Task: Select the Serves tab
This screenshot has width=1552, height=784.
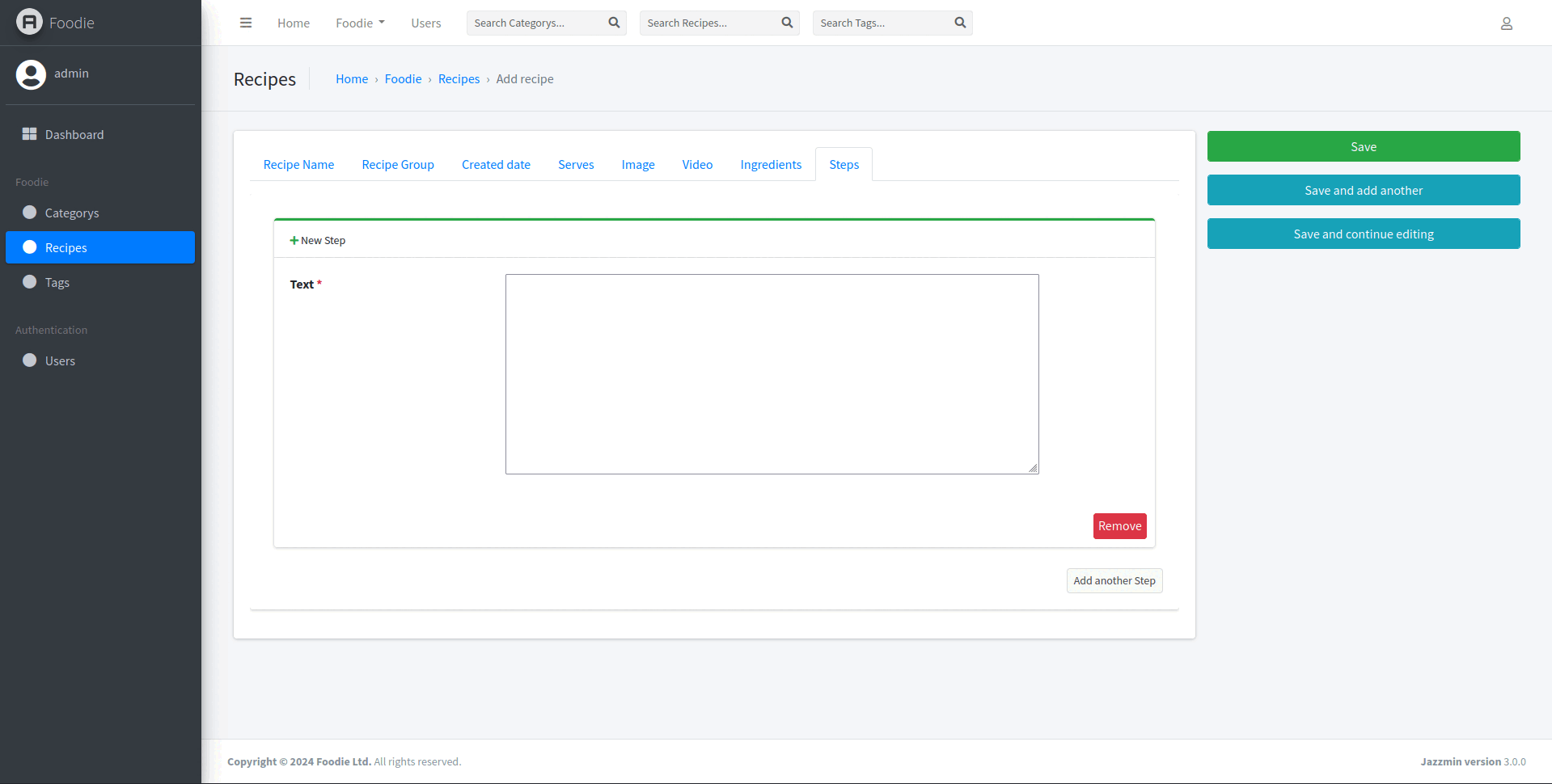Action: click(x=576, y=165)
